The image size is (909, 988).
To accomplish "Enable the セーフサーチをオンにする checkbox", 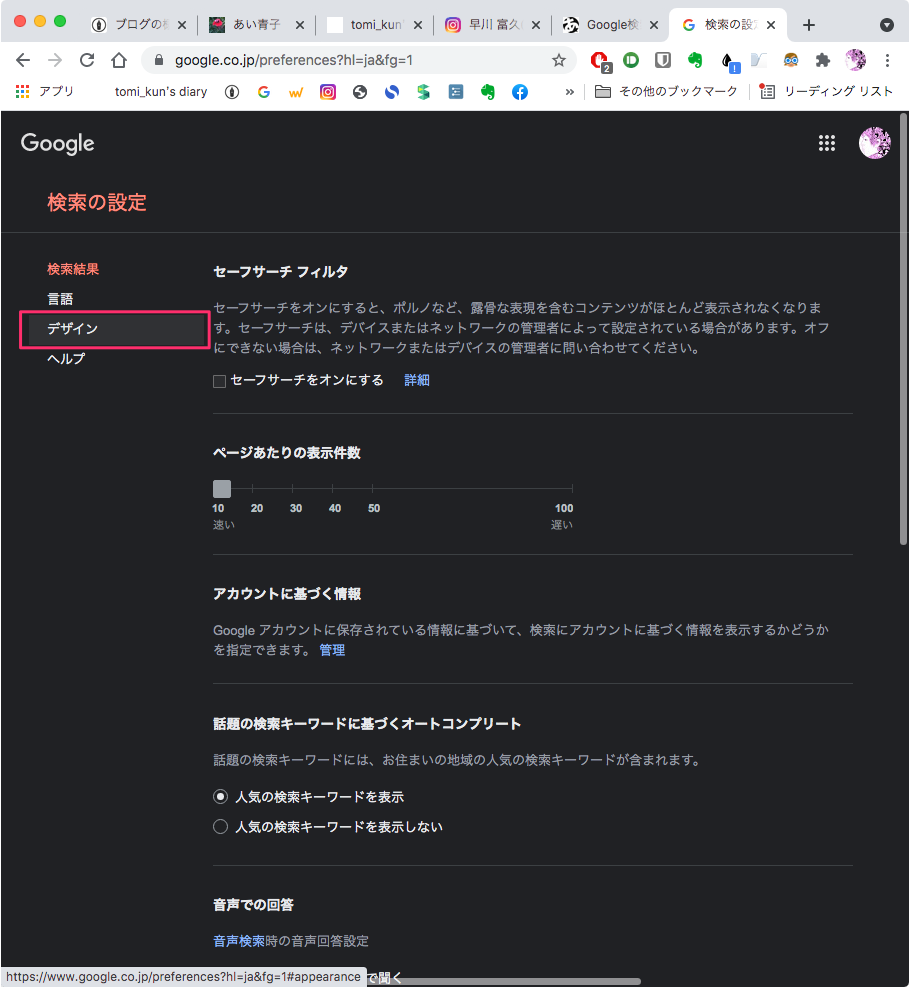I will pyautogui.click(x=219, y=381).
